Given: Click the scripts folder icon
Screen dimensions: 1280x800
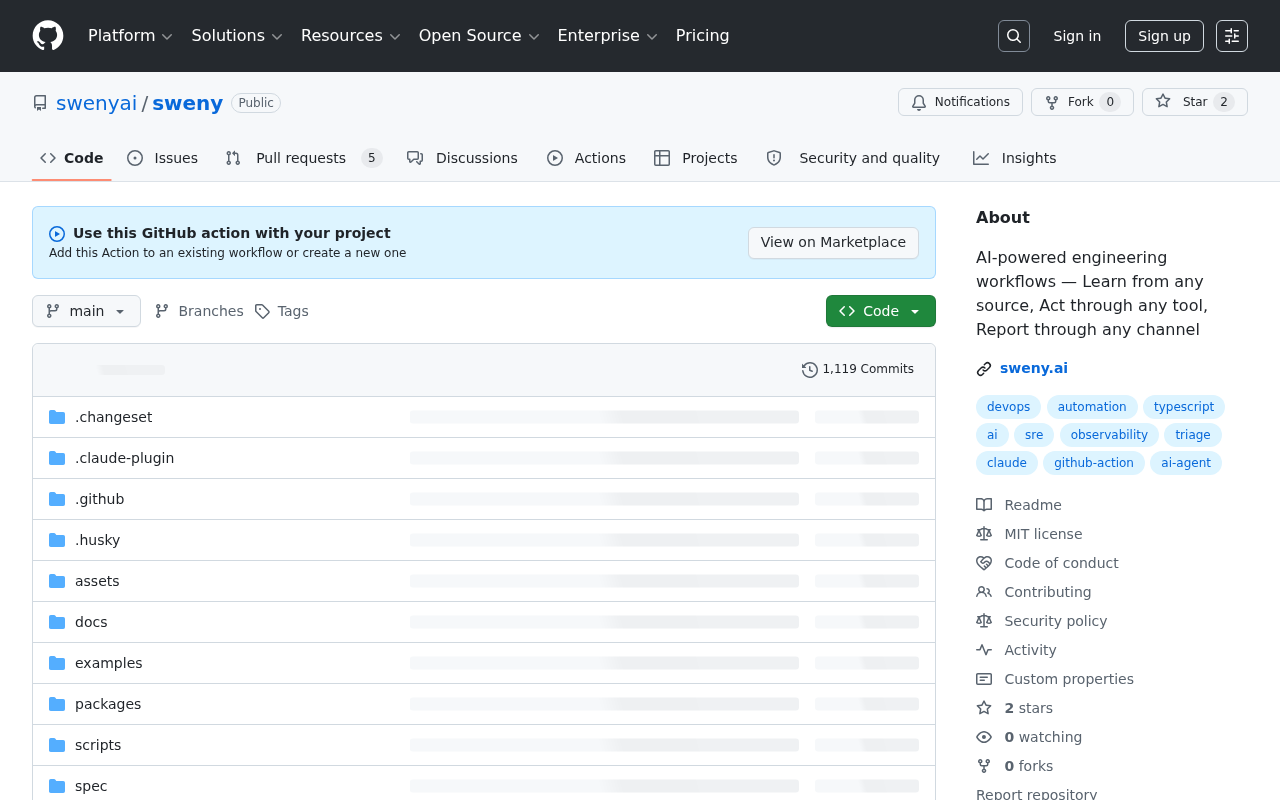Looking at the screenshot, I should pos(57,745).
